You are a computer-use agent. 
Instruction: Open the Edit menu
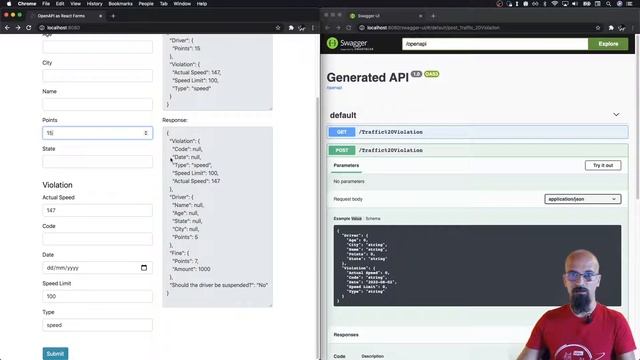(60, 4)
